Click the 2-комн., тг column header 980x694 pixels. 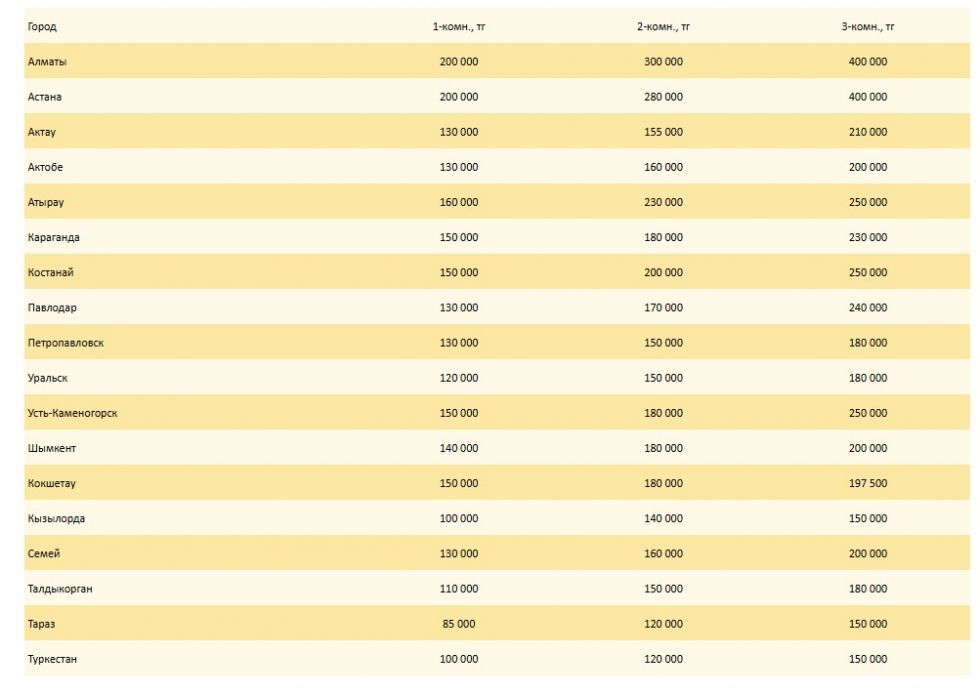(x=663, y=27)
